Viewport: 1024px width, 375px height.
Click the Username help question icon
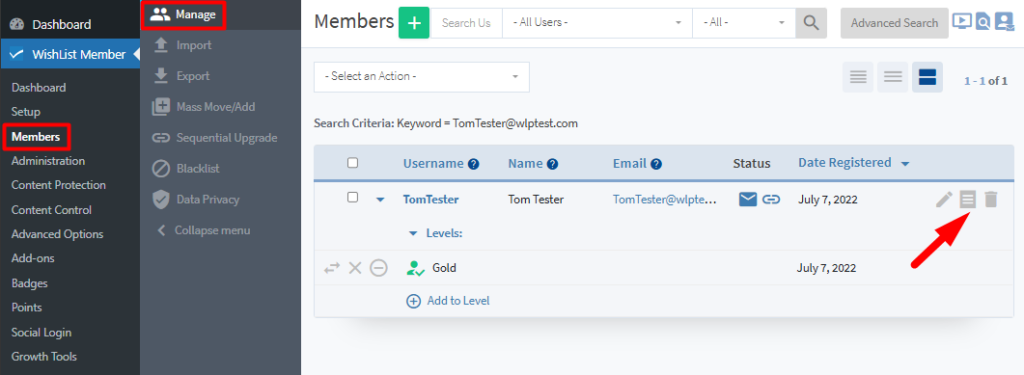pyautogui.click(x=474, y=164)
